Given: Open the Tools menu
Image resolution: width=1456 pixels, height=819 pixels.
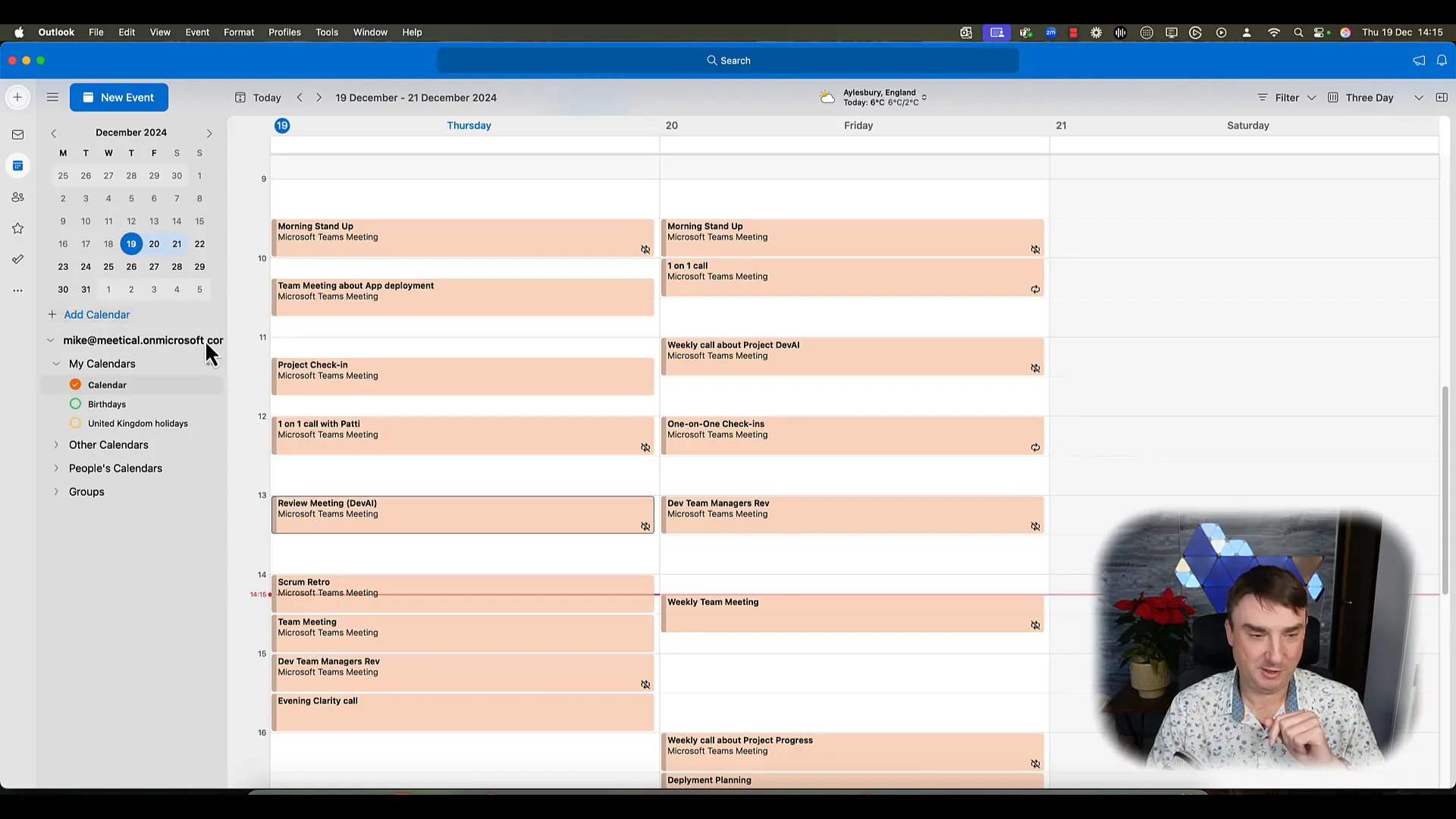Looking at the screenshot, I should point(327,33).
